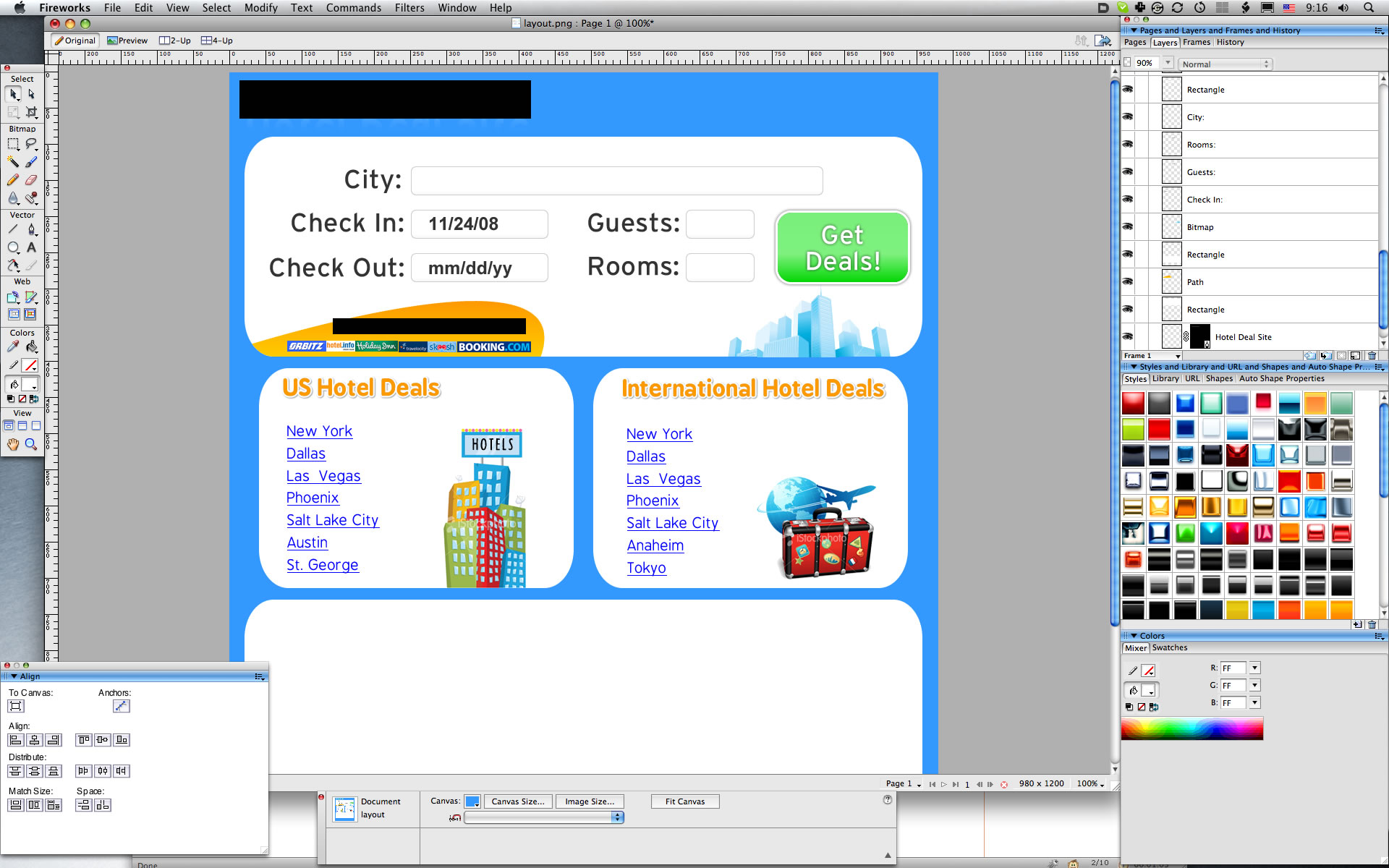The image size is (1389, 868).
Task: Select the Pointer tool
Action: pyautogui.click(x=13, y=94)
